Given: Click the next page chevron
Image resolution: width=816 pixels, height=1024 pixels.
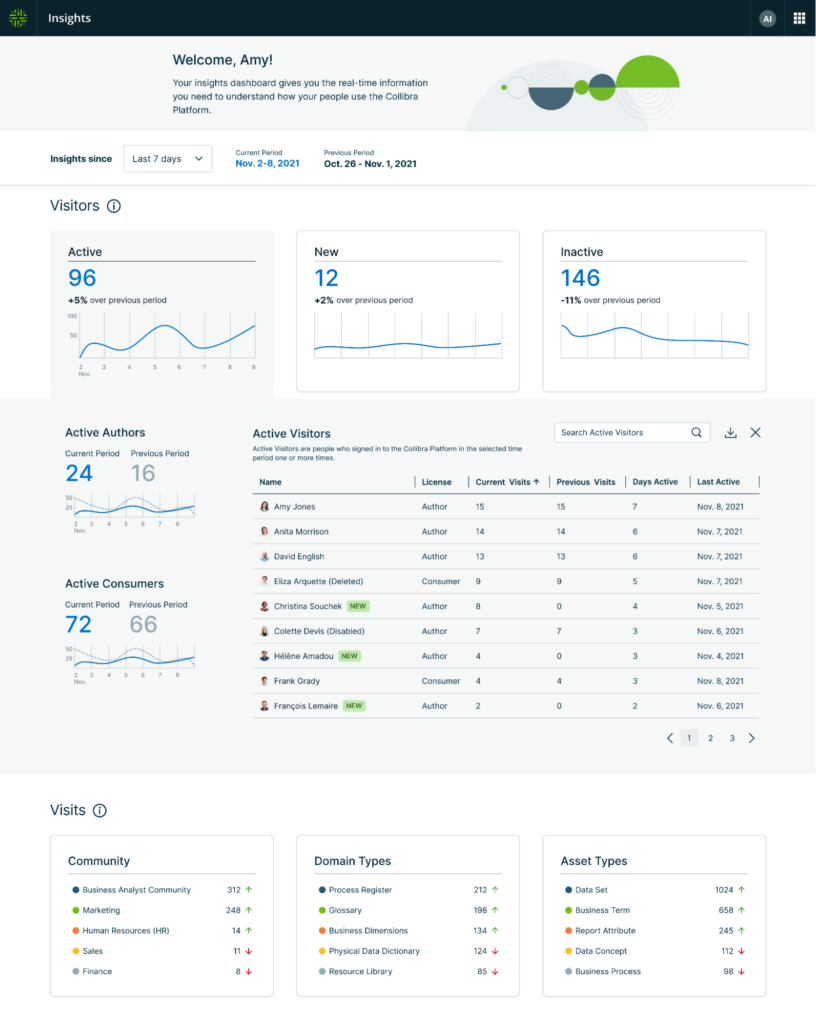Looking at the screenshot, I should pos(752,737).
